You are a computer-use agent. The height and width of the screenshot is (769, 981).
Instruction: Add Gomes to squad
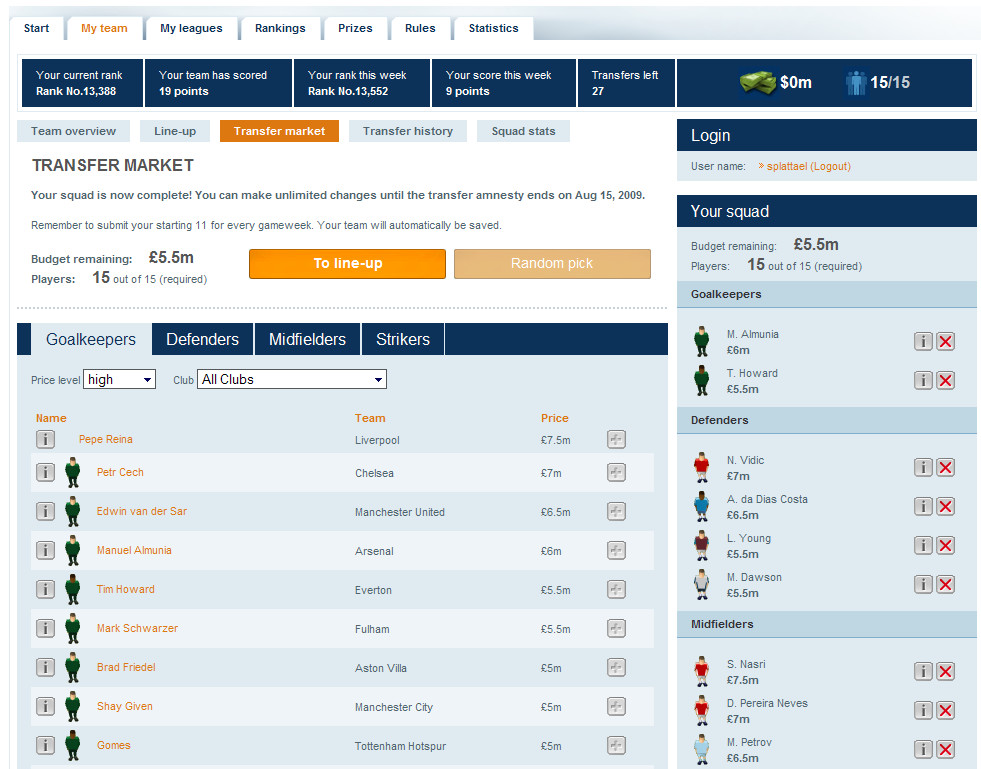[x=616, y=745]
